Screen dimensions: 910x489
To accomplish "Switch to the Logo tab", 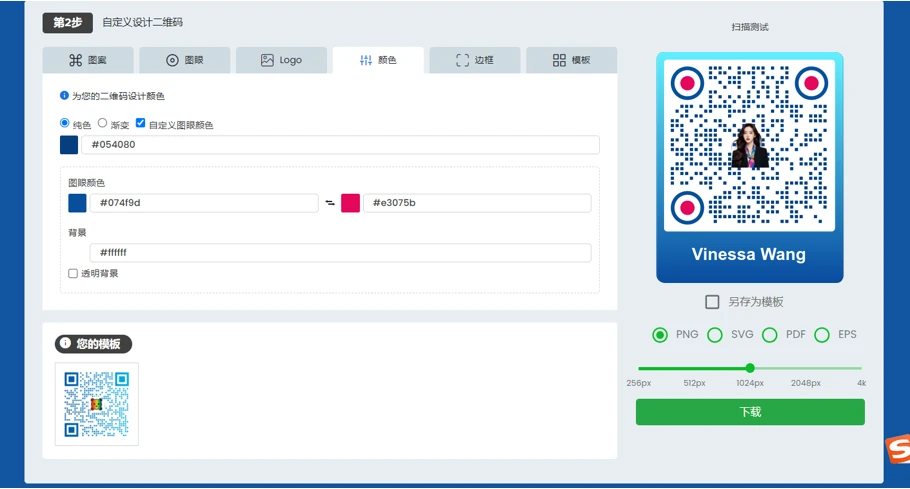I will (281, 60).
